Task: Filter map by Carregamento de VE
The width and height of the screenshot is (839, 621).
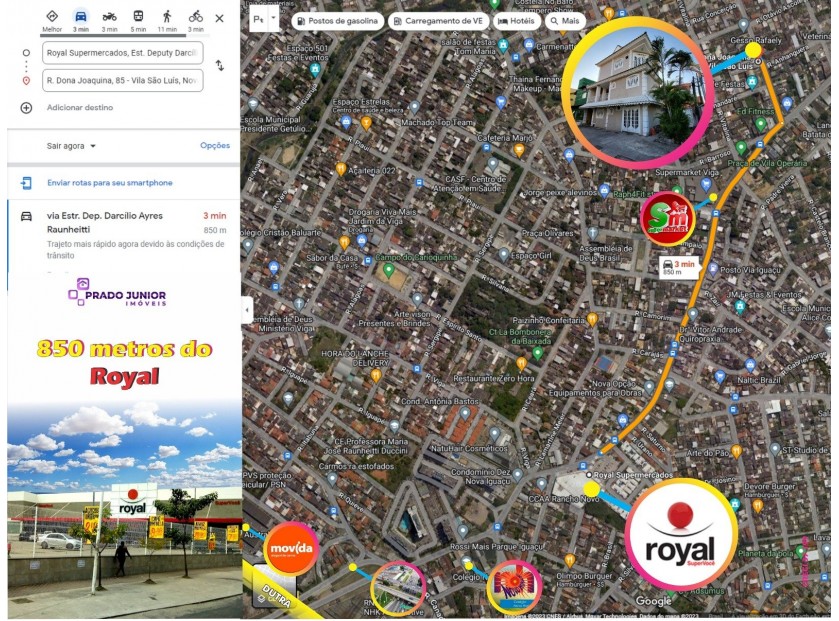Action: (438, 21)
